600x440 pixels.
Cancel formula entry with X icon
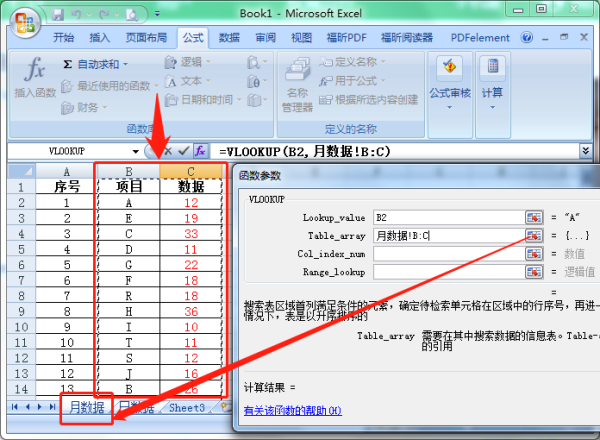click(168, 151)
